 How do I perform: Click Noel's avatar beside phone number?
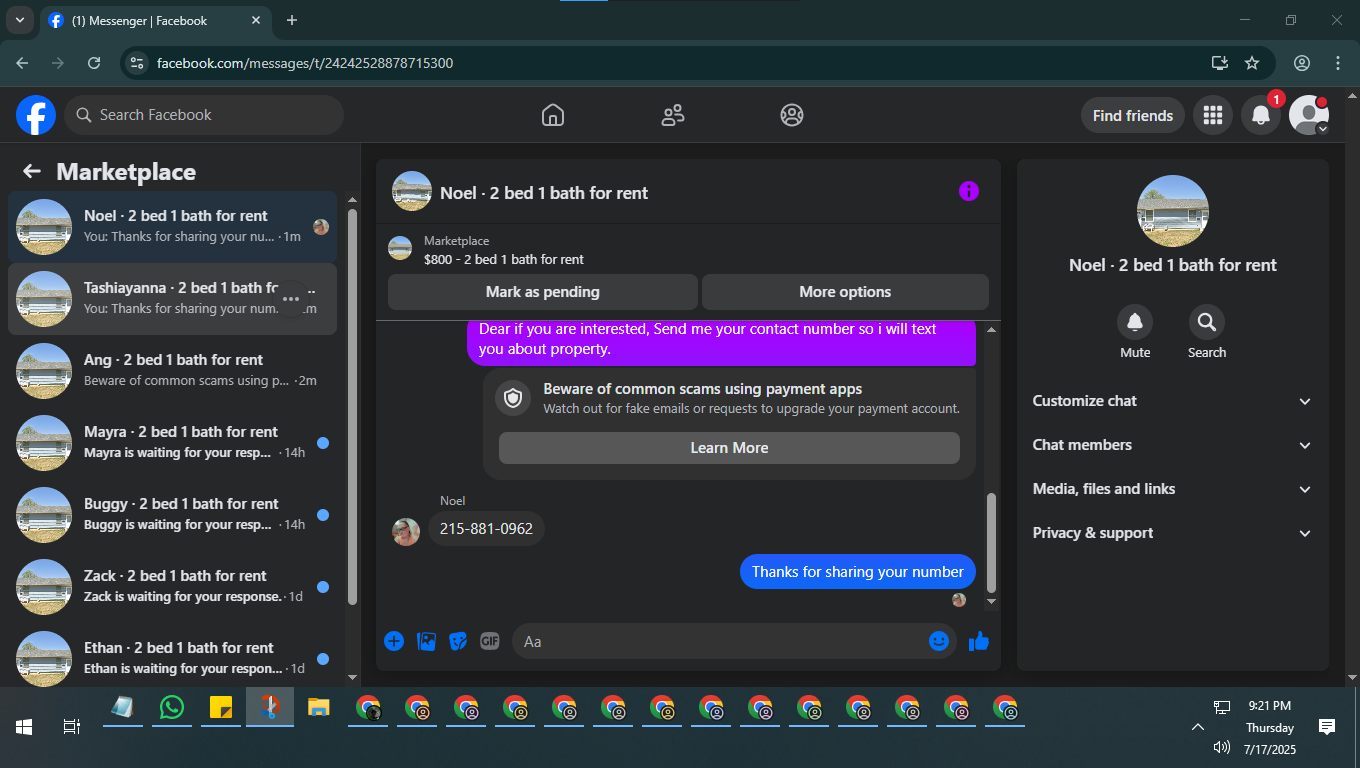click(406, 531)
